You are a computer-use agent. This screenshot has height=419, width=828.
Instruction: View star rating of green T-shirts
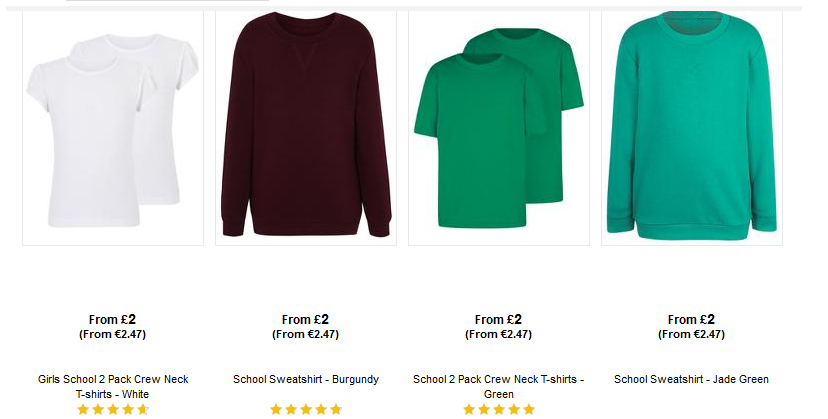pyautogui.click(x=499, y=409)
